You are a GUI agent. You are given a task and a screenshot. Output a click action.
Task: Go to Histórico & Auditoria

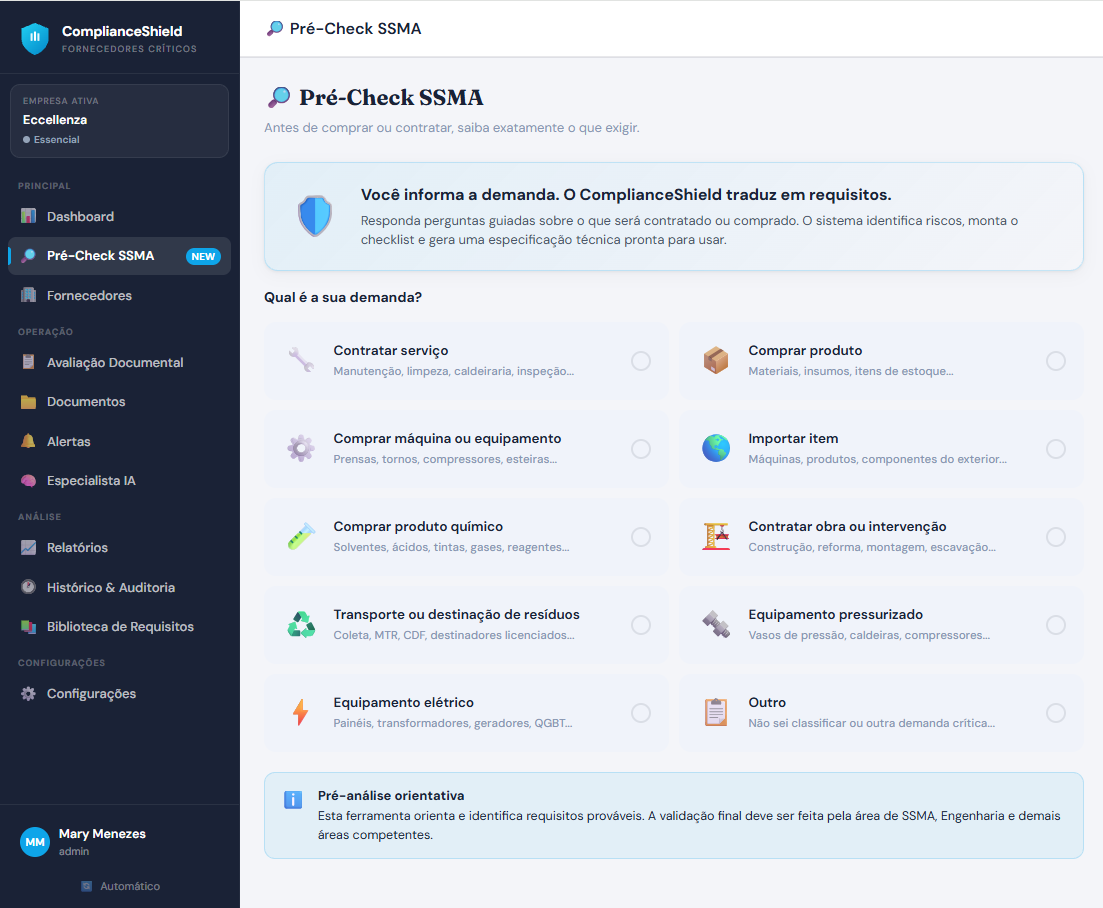coord(120,587)
